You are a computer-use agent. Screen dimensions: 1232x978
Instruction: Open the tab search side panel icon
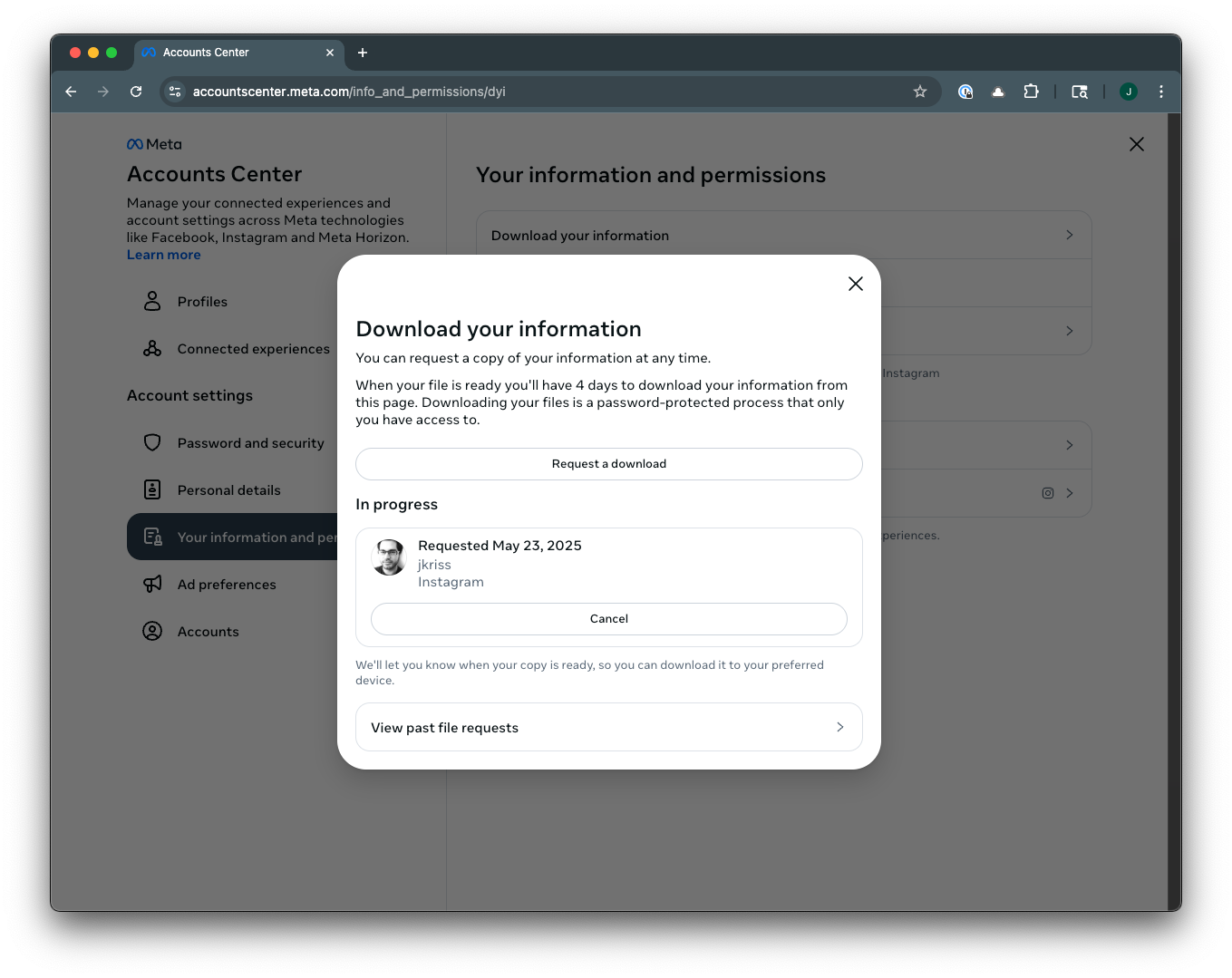(x=1080, y=92)
